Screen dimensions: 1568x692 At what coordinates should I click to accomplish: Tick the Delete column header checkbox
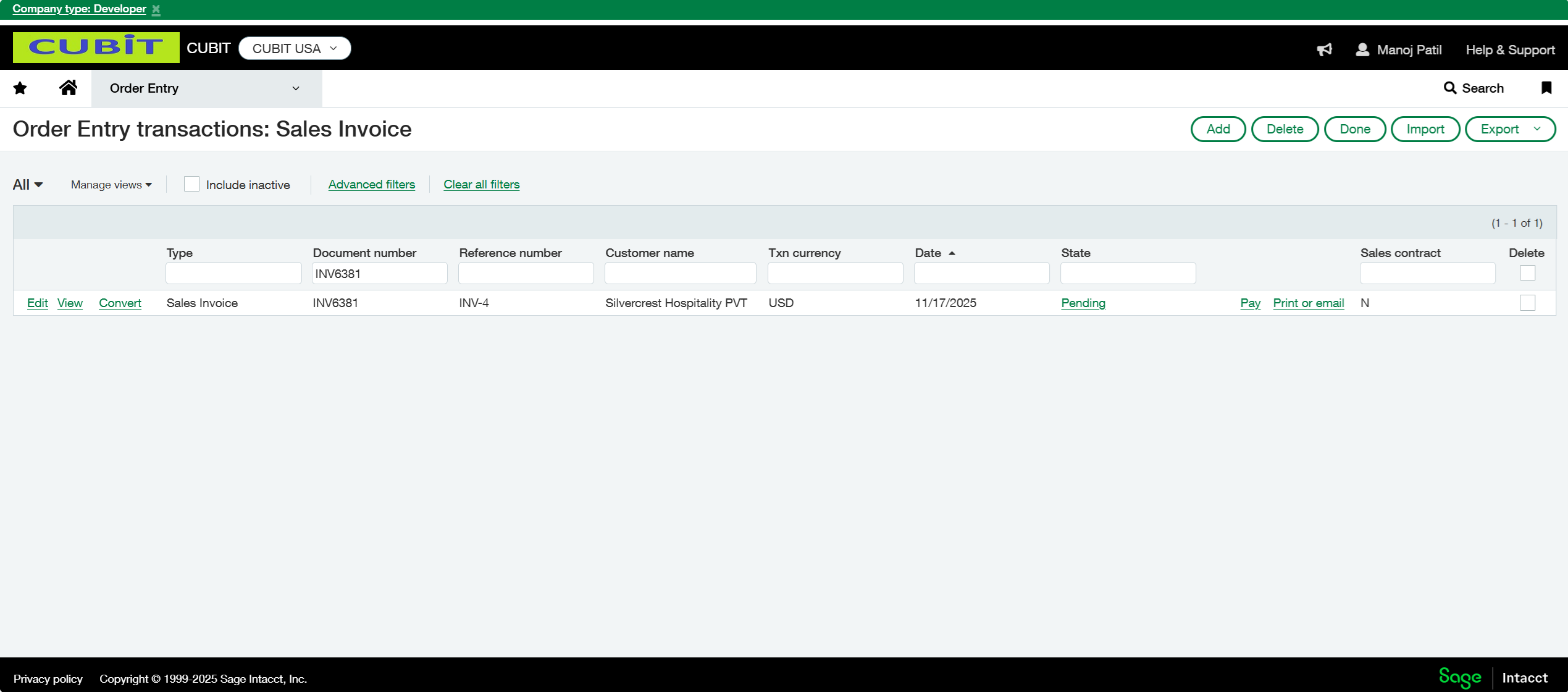[1527, 272]
